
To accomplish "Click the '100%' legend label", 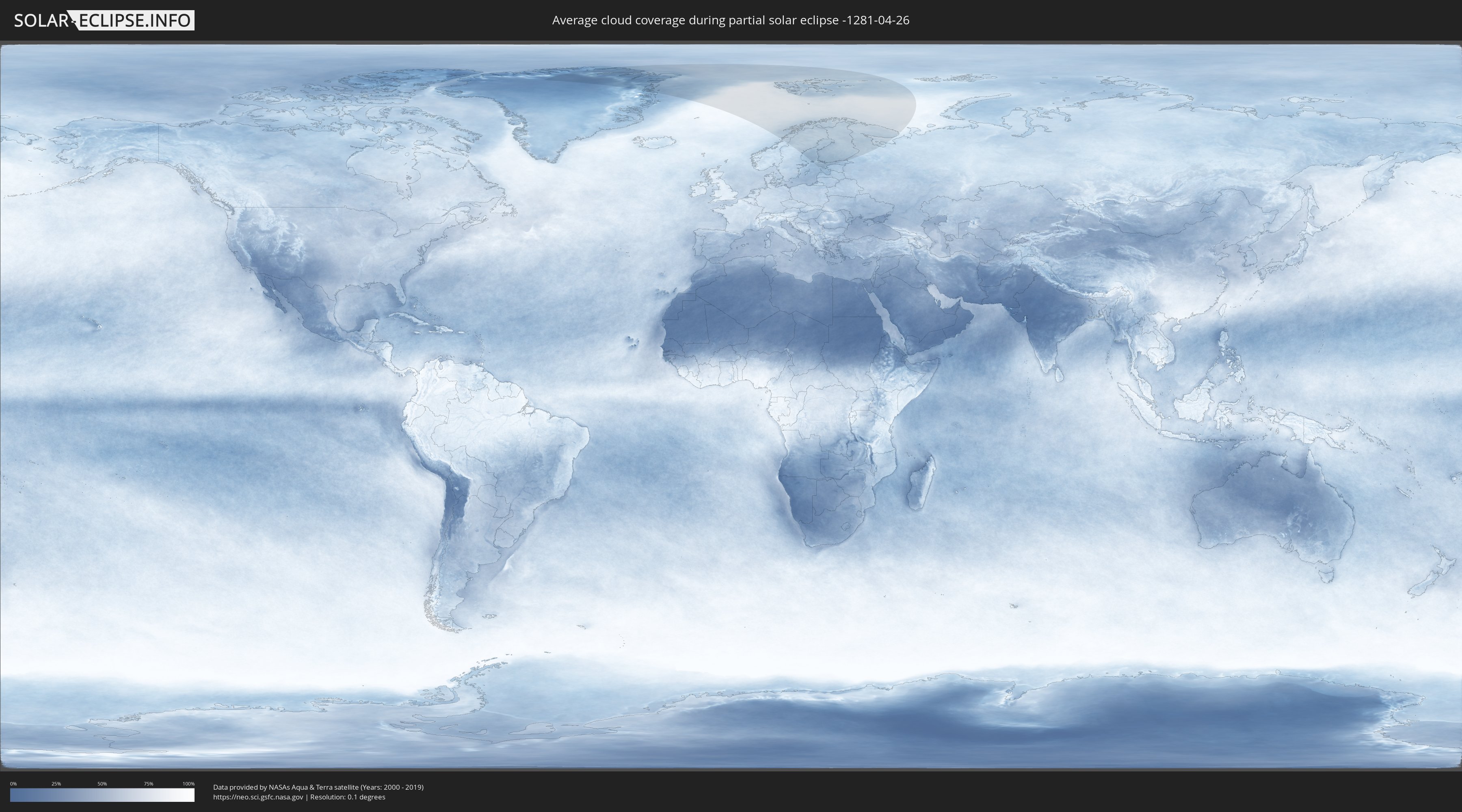I will 188,784.
